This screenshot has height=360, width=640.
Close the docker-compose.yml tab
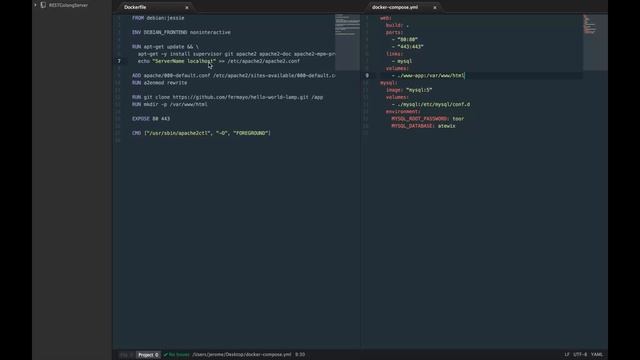tap(435, 7)
